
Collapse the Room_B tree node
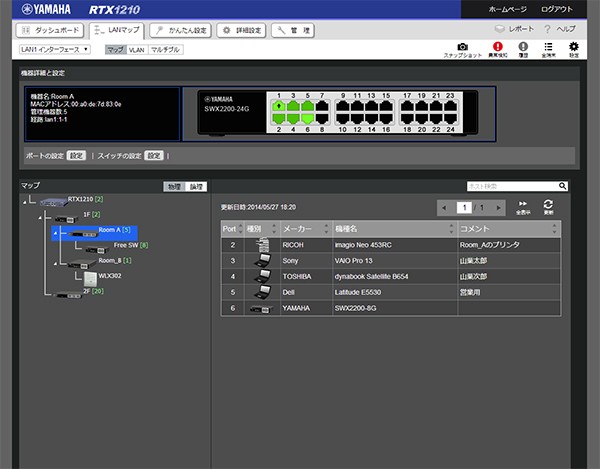click(x=55, y=264)
